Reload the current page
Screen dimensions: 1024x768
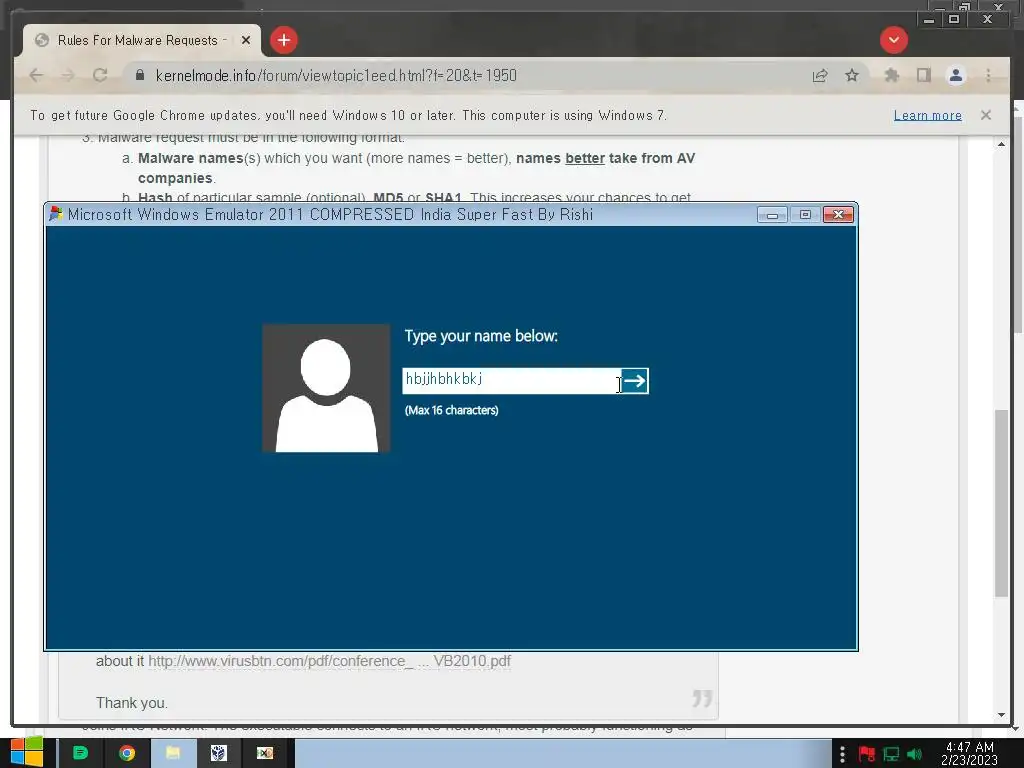[100, 76]
